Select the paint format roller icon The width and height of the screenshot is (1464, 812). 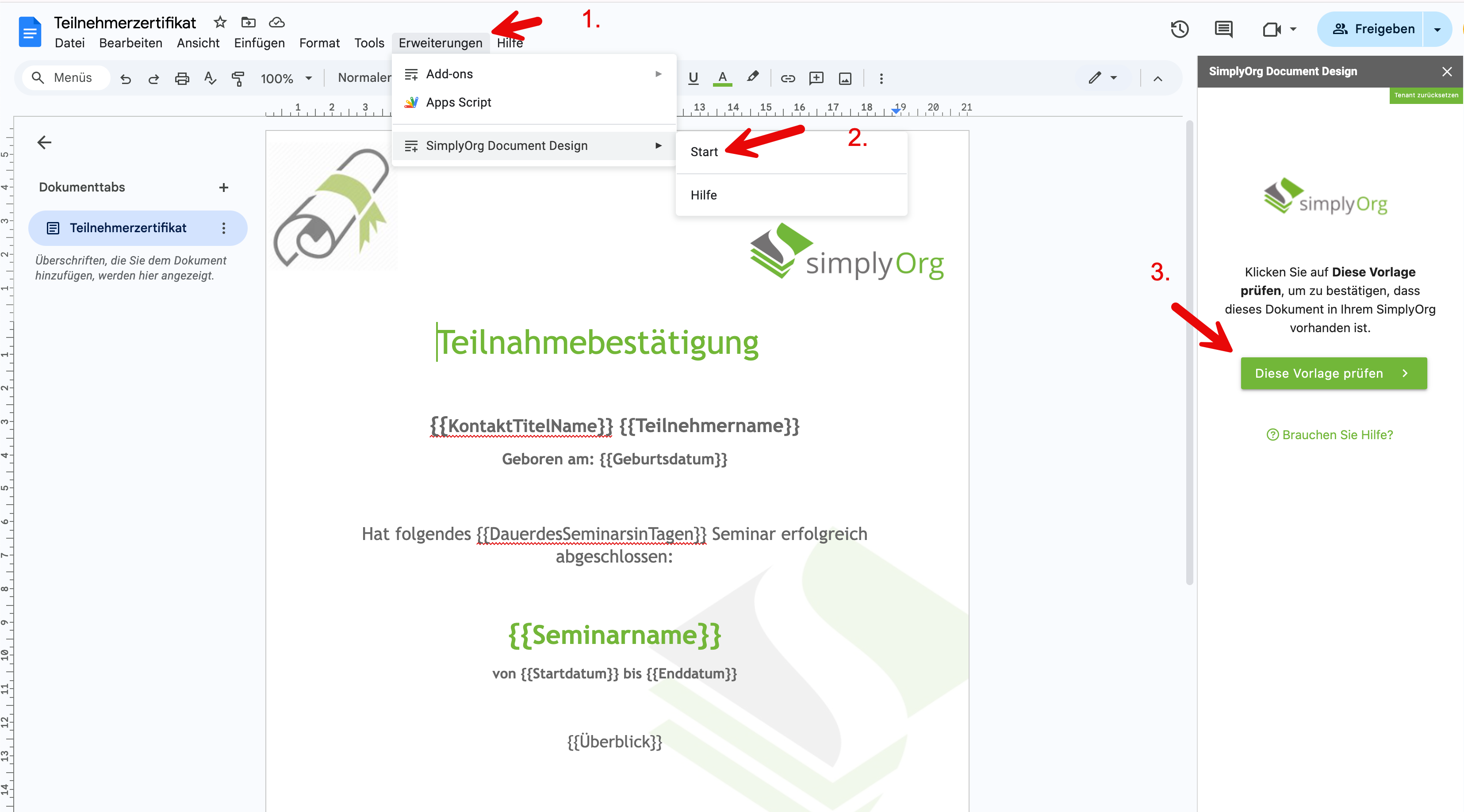(238, 78)
